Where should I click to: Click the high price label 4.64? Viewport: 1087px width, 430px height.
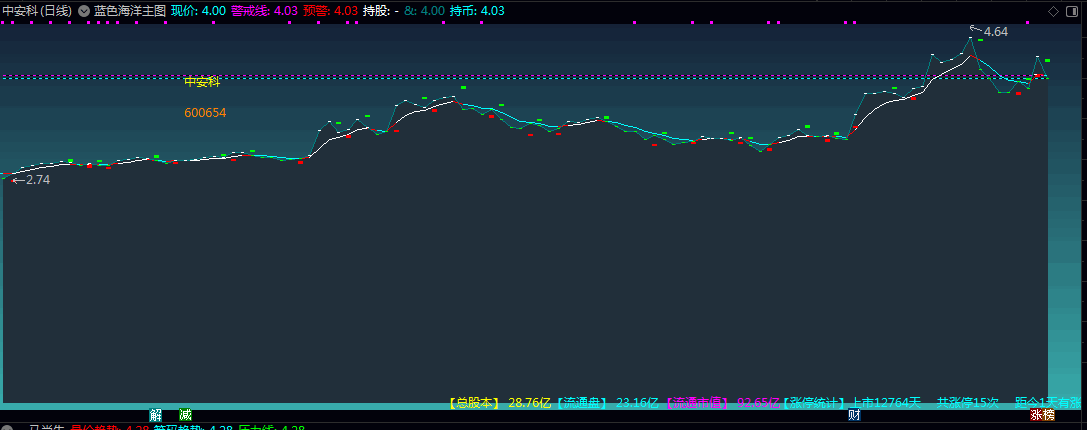pyautogui.click(x=995, y=32)
